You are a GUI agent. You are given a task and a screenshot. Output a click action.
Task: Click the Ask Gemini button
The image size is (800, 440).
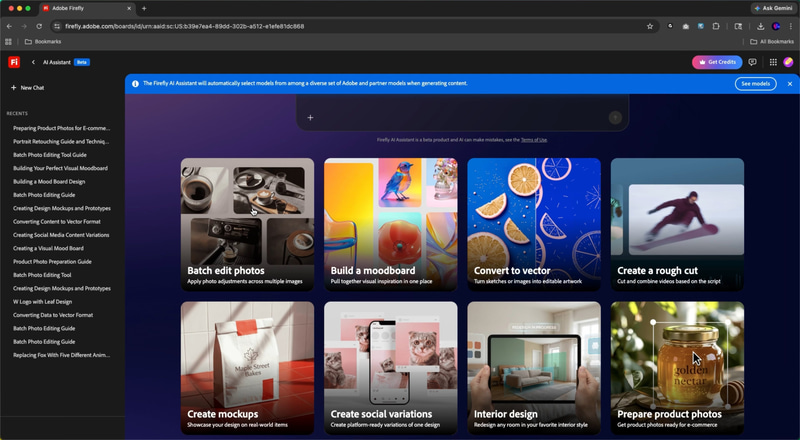tap(773, 8)
